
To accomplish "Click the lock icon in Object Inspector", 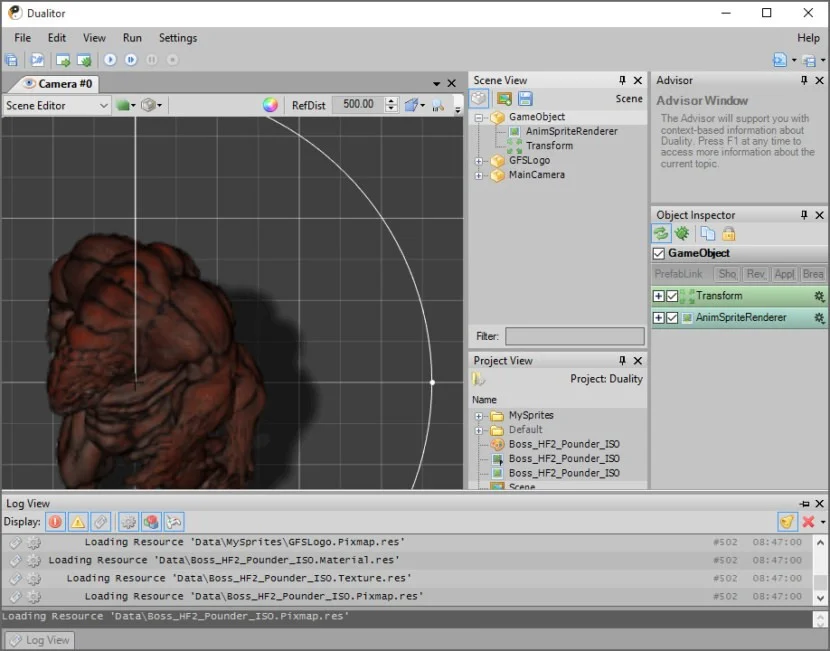I will coord(729,233).
